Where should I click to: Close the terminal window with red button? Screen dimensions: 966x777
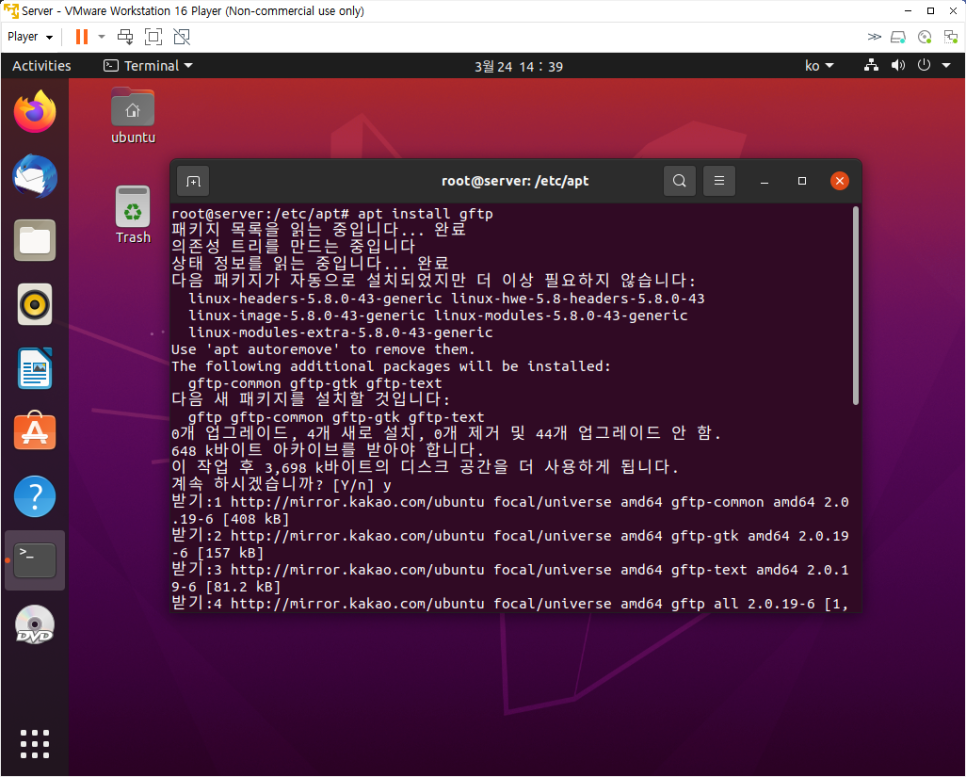839,181
